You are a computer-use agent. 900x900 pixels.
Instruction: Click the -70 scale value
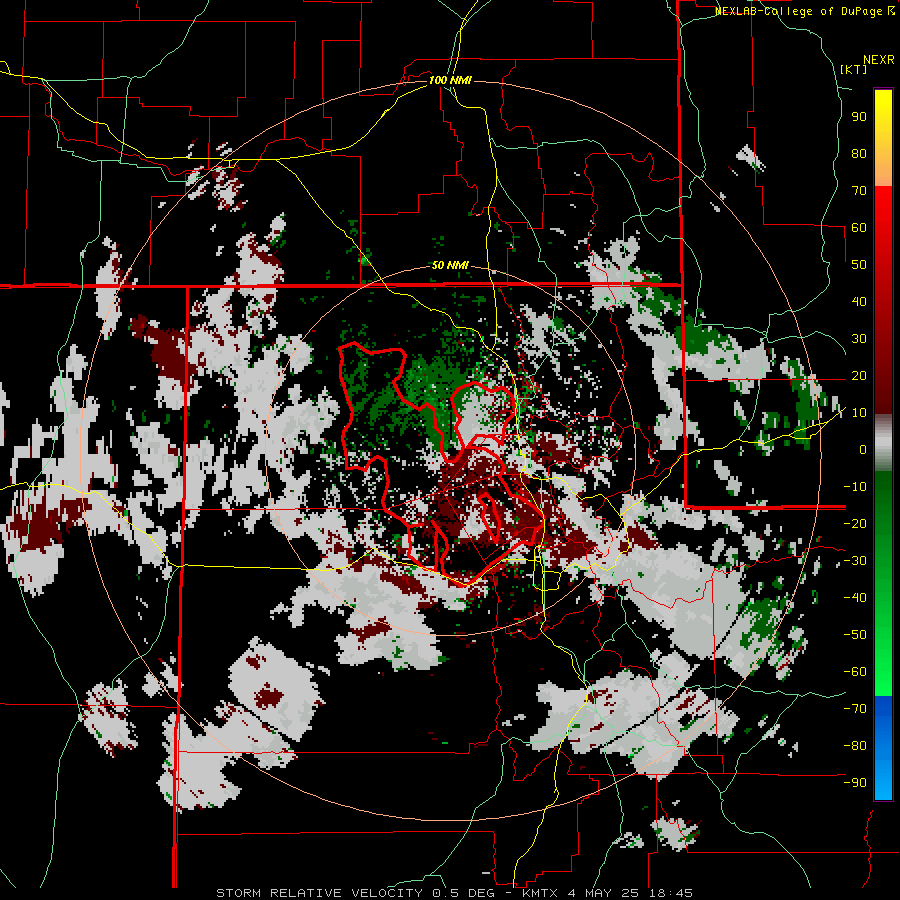tap(855, 709)
